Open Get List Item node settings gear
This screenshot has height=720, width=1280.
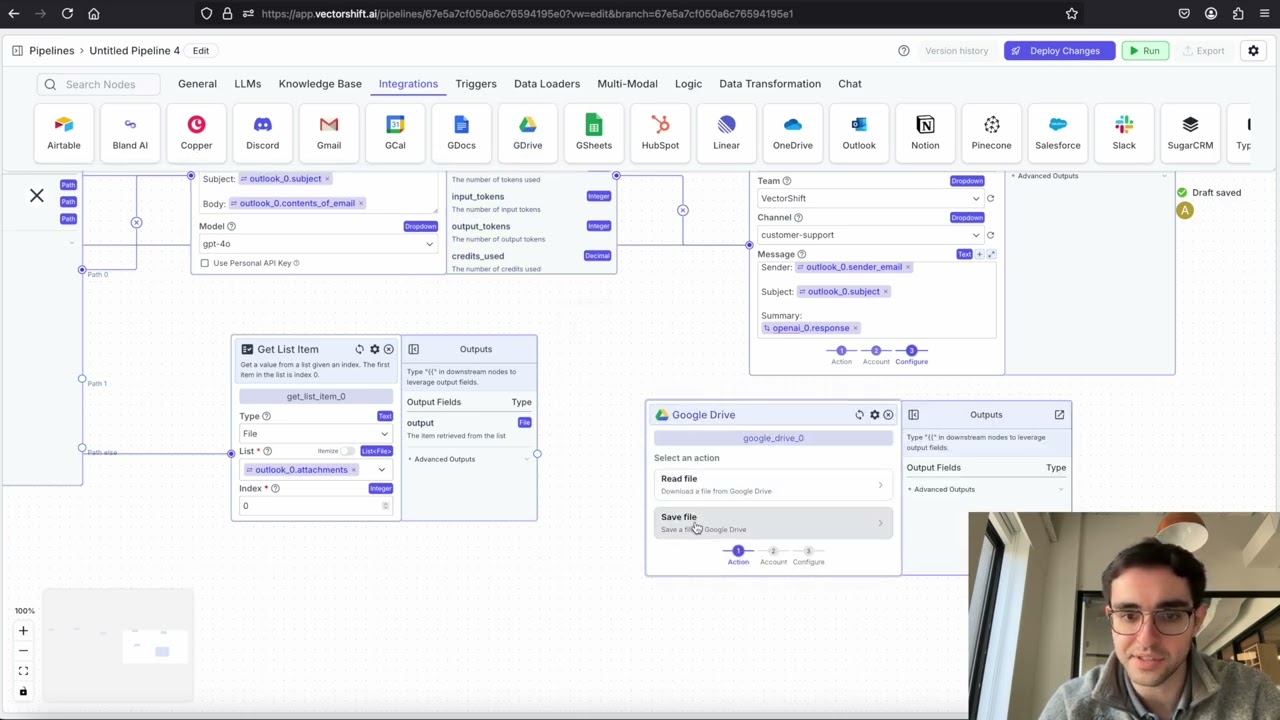click(x=374, y=349)
